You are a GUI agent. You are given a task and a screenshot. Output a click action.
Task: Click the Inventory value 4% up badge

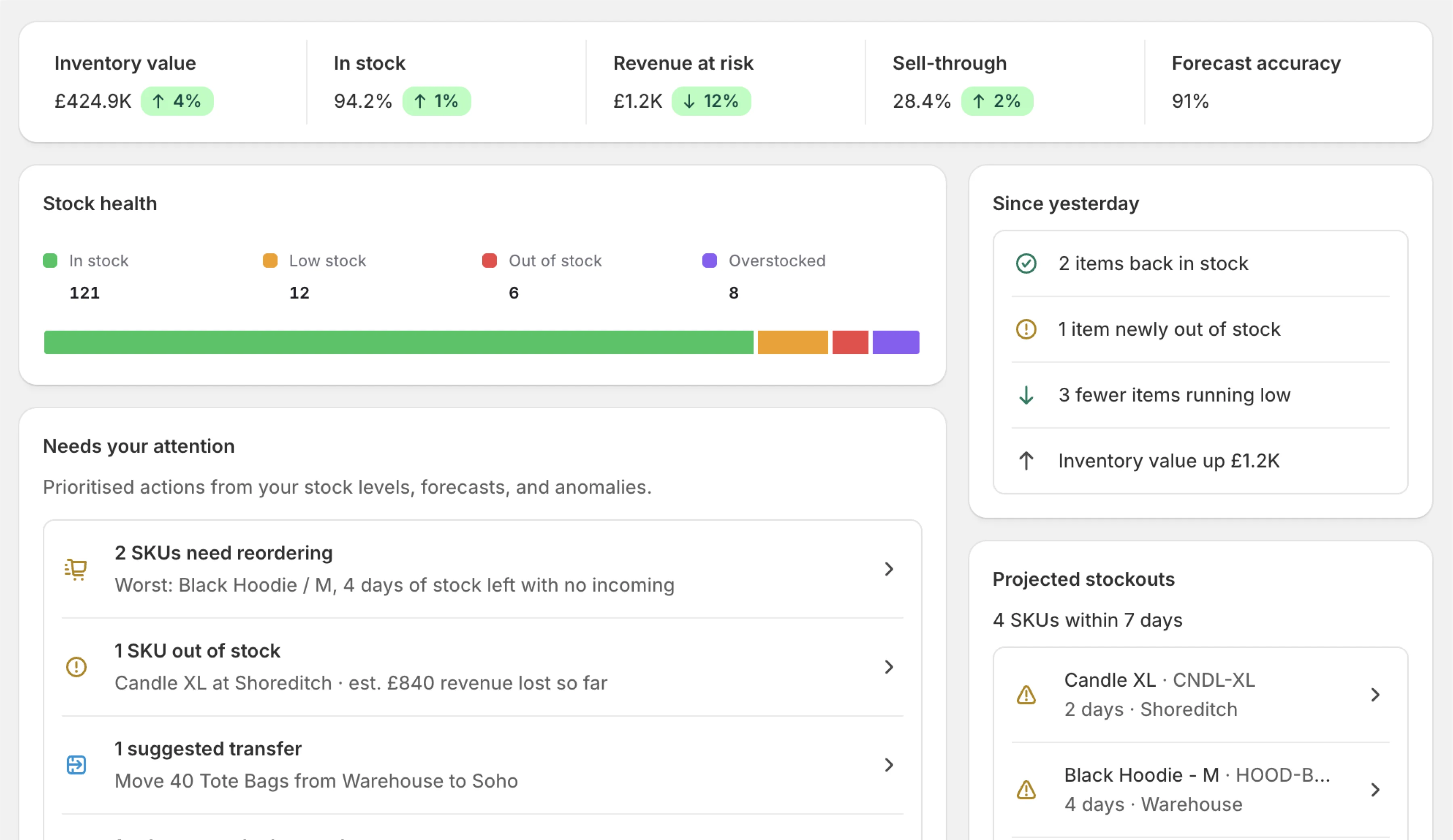pos(177,101)
